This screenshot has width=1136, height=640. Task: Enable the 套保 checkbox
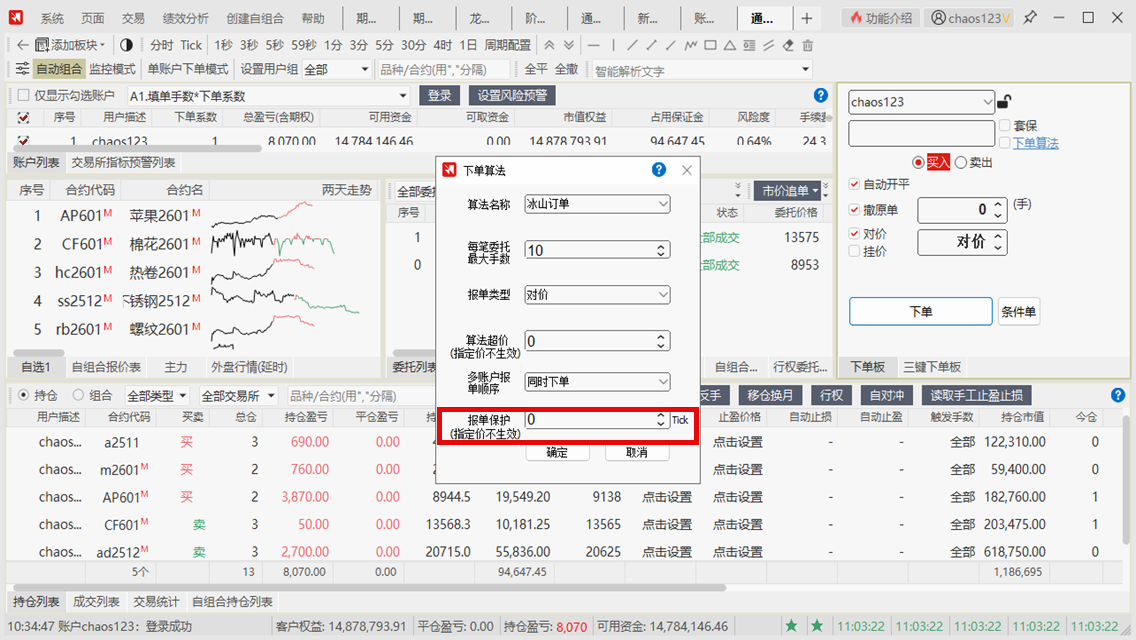coord(1004,126)
